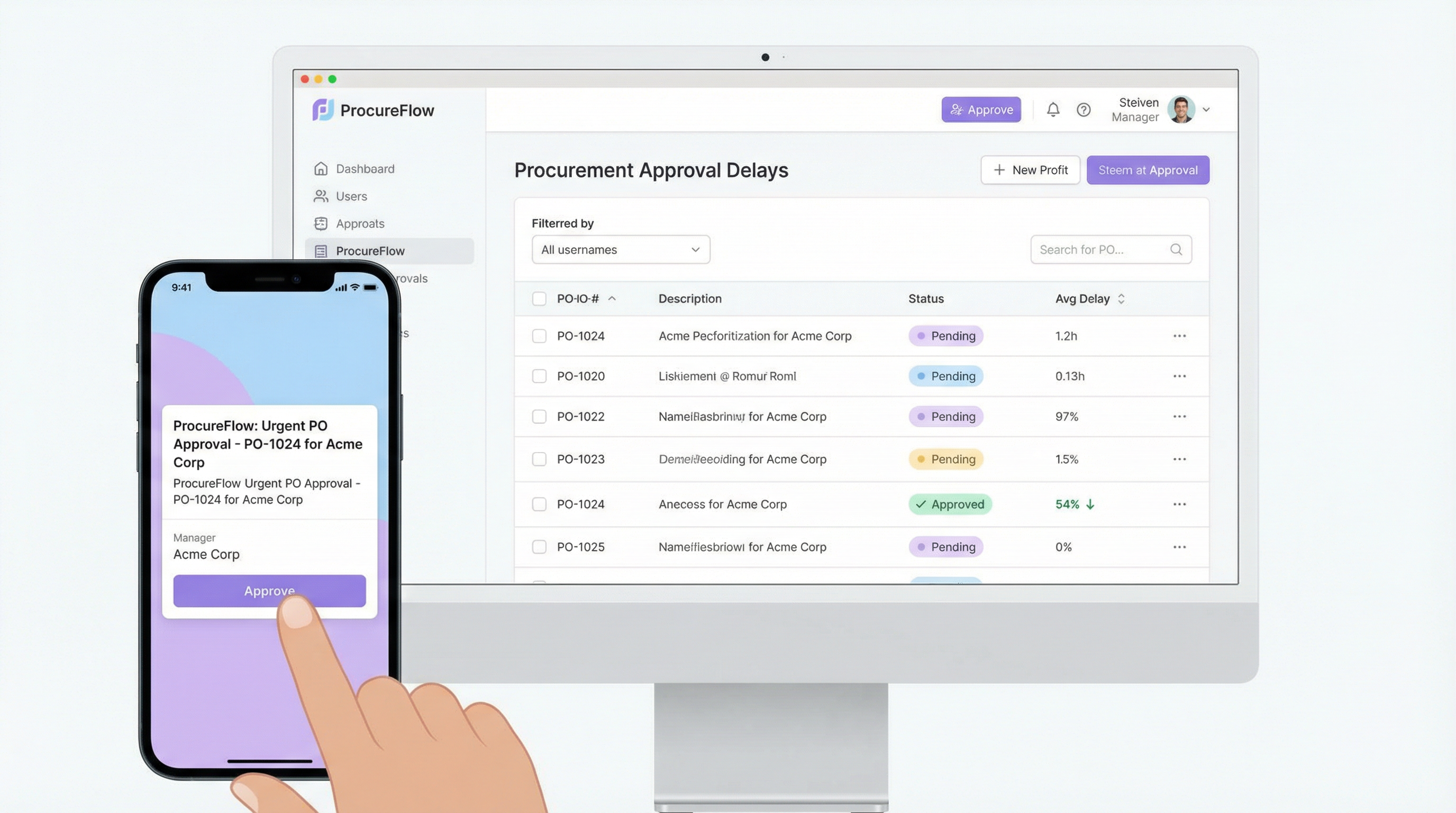Click the green down arrow next to 54%
The image size is (1456, 813).
(1090, 504)
